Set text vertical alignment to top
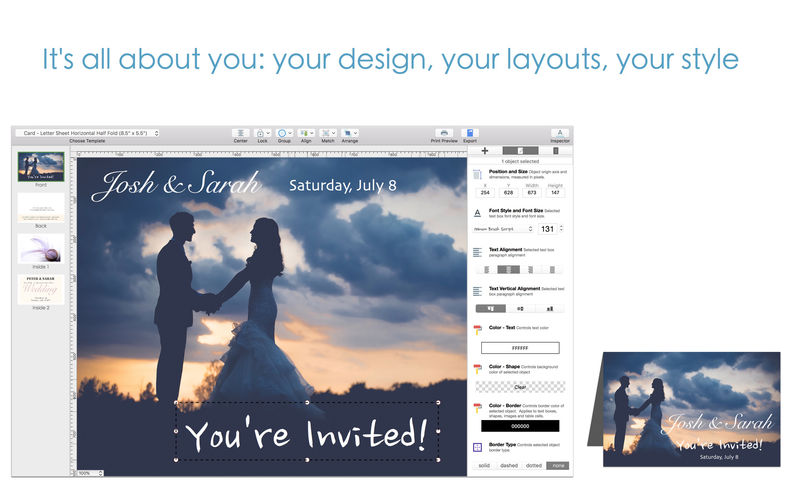This screenshot has height=500, width=800. (490, 309)
